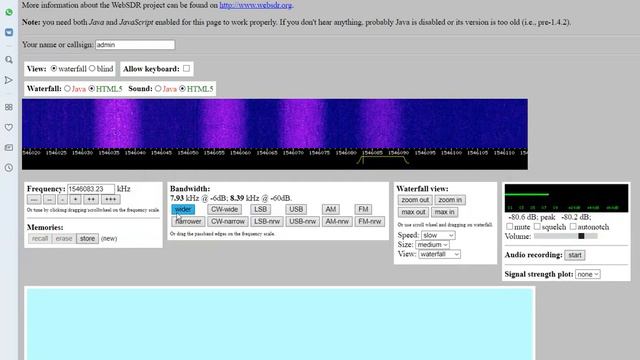Select the waterfall view radio button
The height and width of the screenshot is (360, 640).
pos(53,69)
